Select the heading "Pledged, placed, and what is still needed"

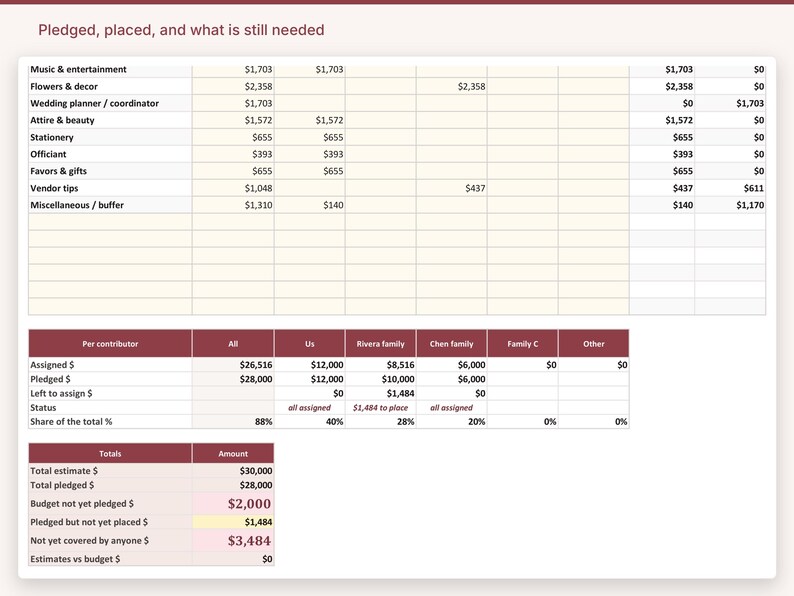pyautogui.click(x=181, y=30)
